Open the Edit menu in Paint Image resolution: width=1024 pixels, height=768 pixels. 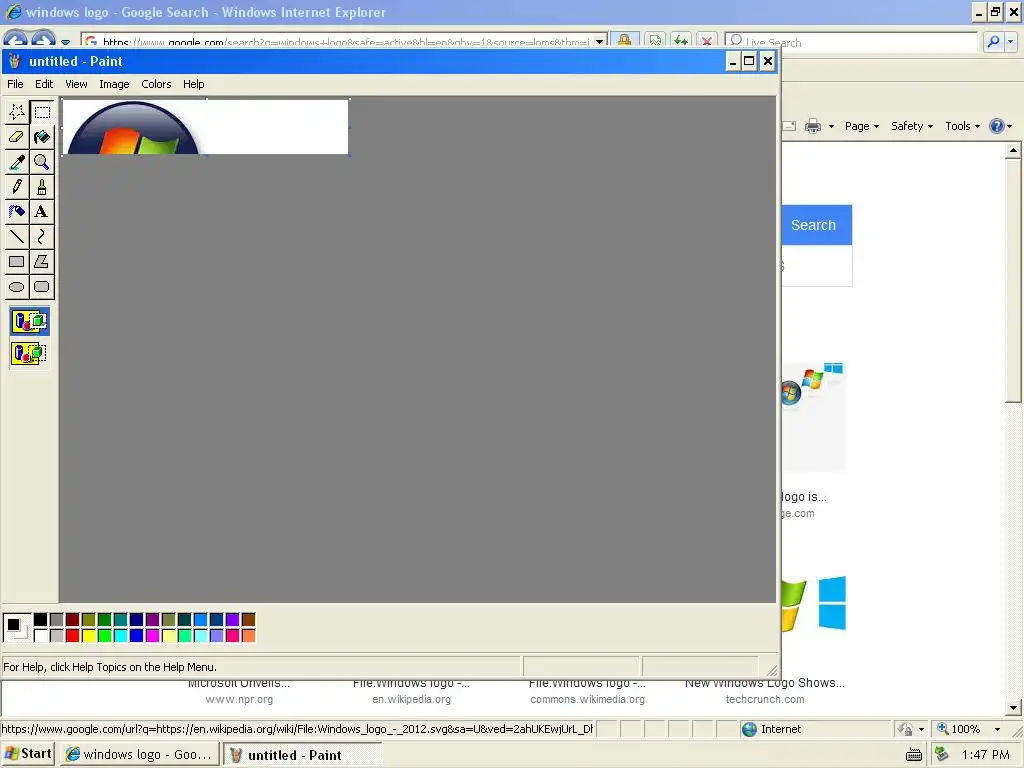point(44,84)
